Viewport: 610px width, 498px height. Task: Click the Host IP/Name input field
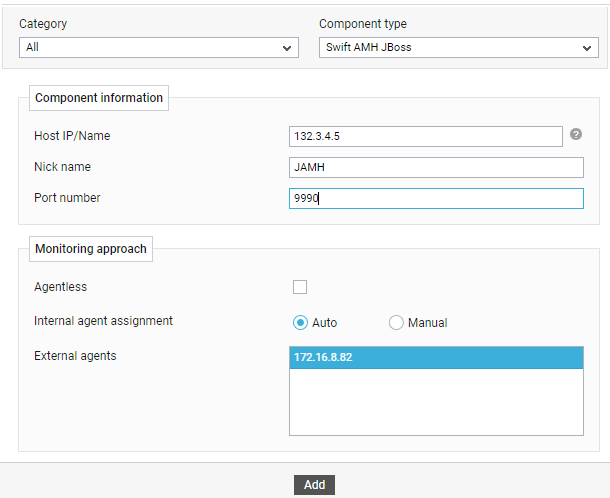point(426,136)
